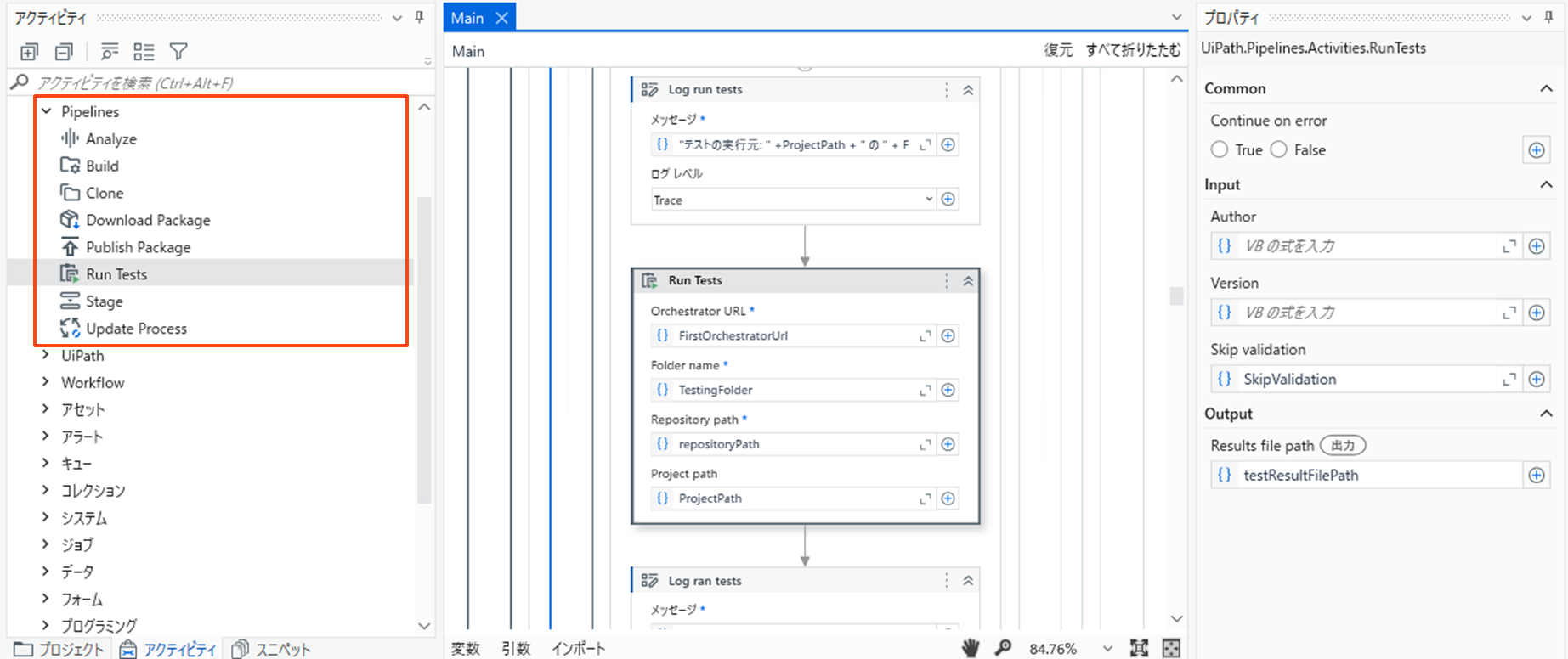Image resolution: width=1568 pixels, height=659 pixels.
Task: Click the collapse all icon in Activities toolbar
Action: (64, 52)
